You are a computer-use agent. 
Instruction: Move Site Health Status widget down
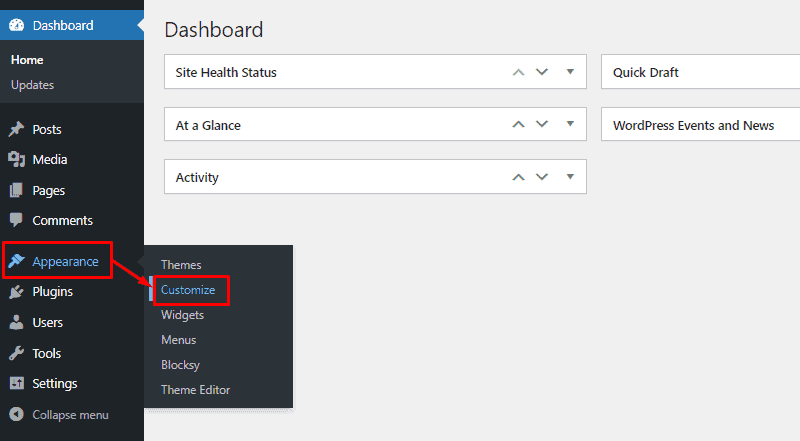pos(542,72)
